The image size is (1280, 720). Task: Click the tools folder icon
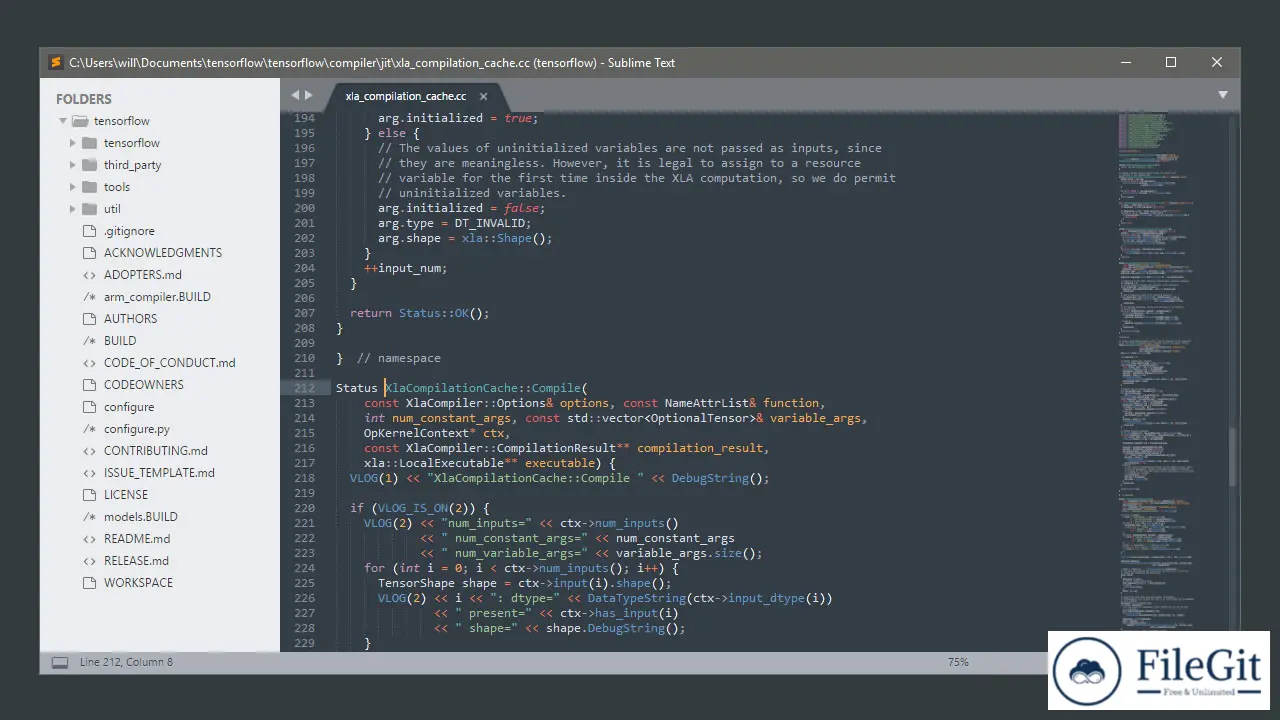(89, 187)
